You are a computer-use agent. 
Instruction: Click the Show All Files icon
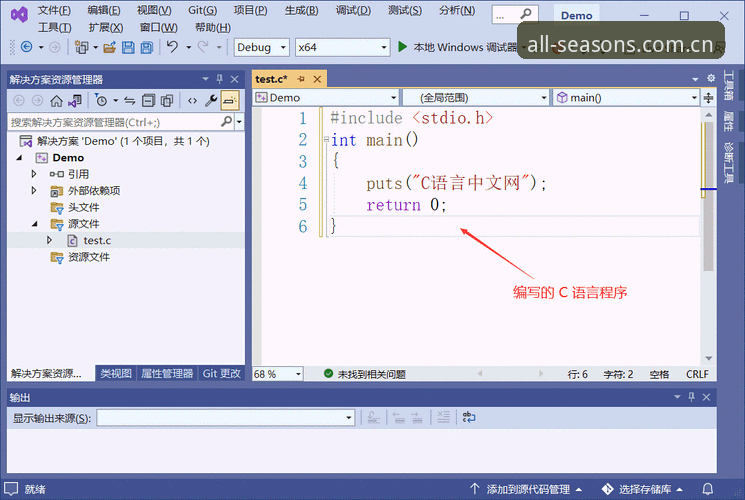[x=167, y=101]
